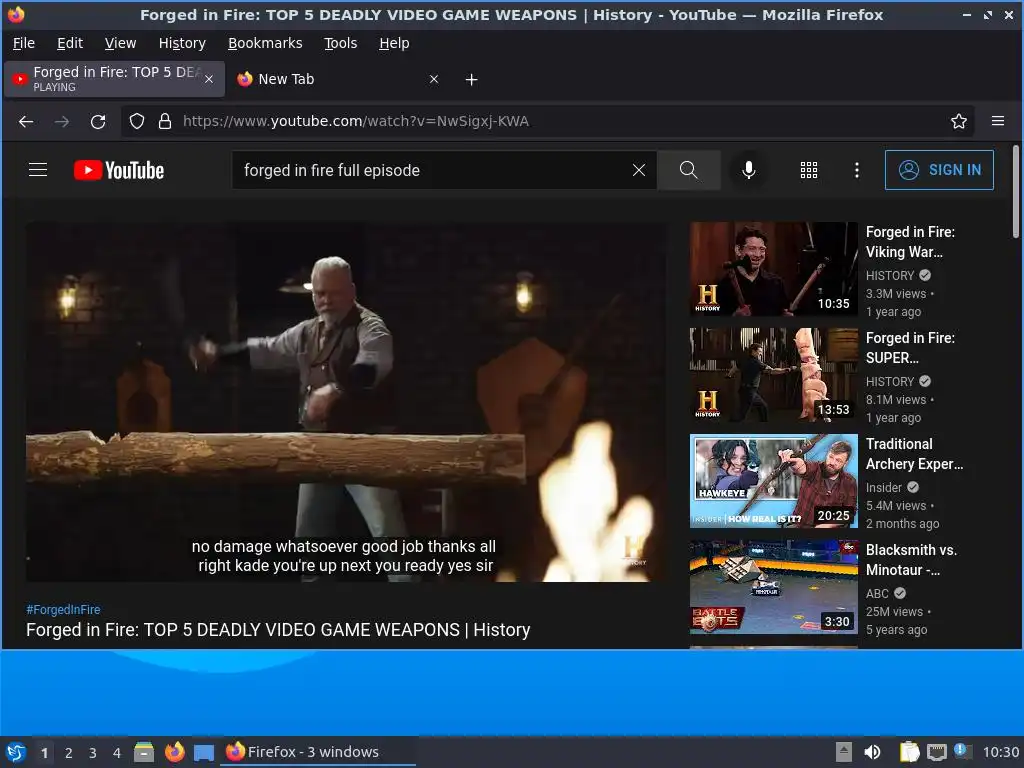This screenshot has height=768, width=1024.
Task: Click the YouTube search magnifier button
Action: pyautogui.click(x=688, y=170)
